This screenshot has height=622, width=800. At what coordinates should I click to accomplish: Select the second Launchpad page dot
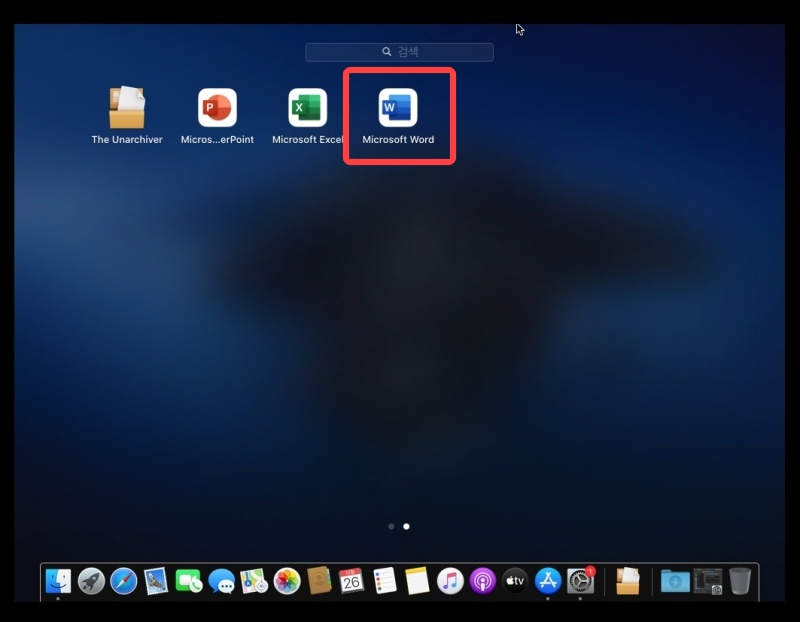click(x=406, y=527)
